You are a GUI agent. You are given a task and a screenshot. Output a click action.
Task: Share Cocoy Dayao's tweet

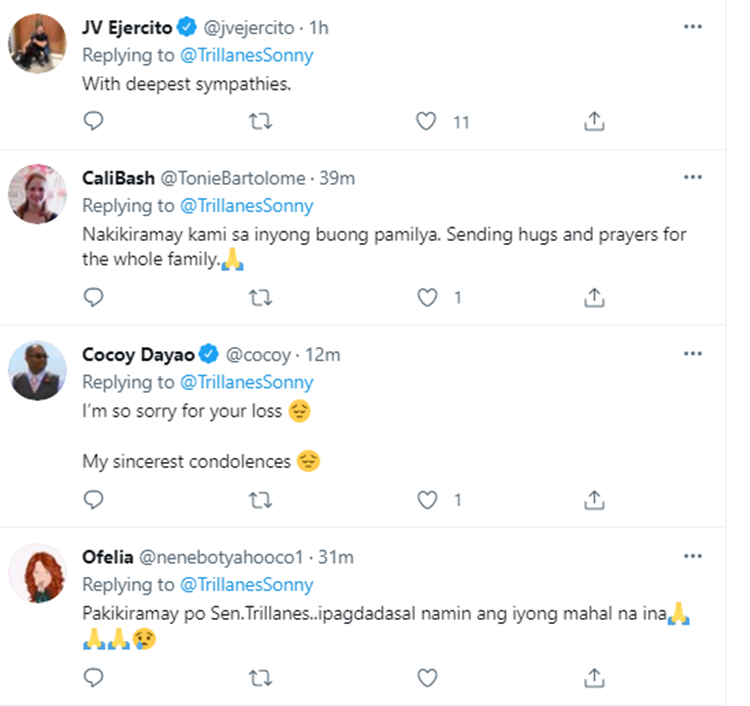(593, 499)
